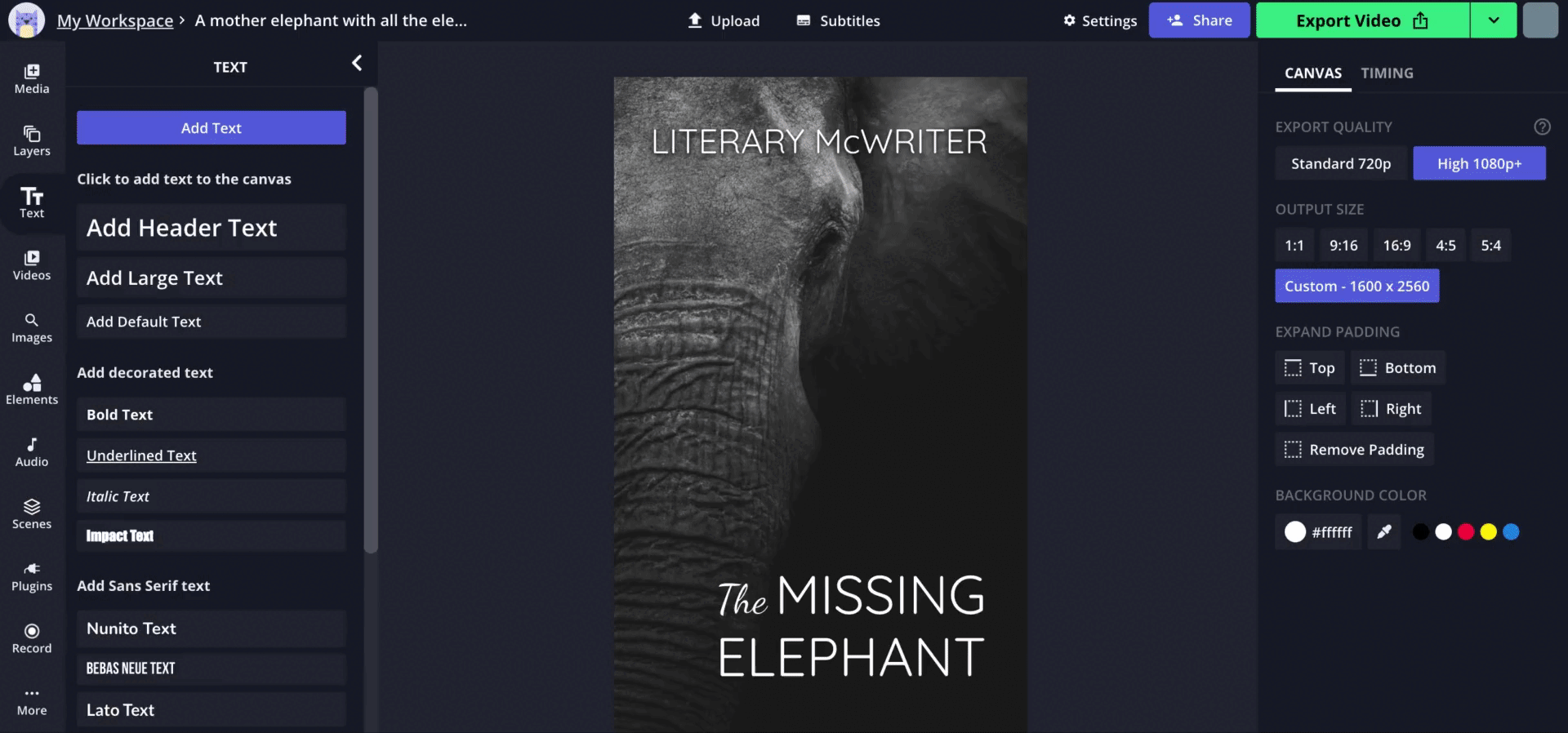Collapse the Text panel with chevron
Viewport: 1568px width, 733px height.
click(x=357, y=63)
